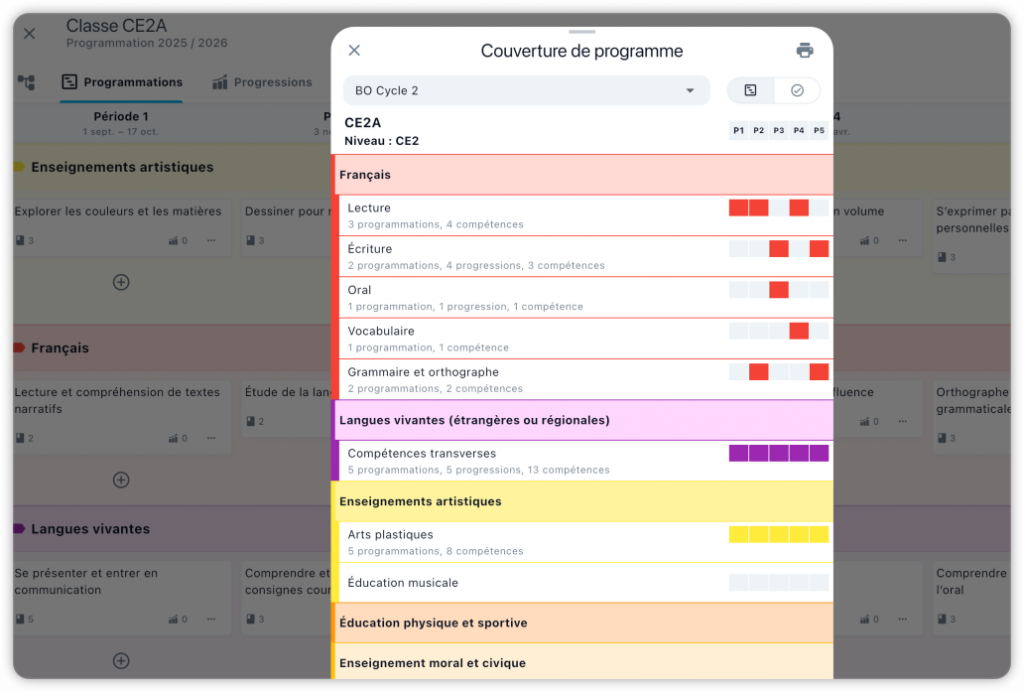Click the P4 period column header
1024x692 pixels.
tap(799, 131)
